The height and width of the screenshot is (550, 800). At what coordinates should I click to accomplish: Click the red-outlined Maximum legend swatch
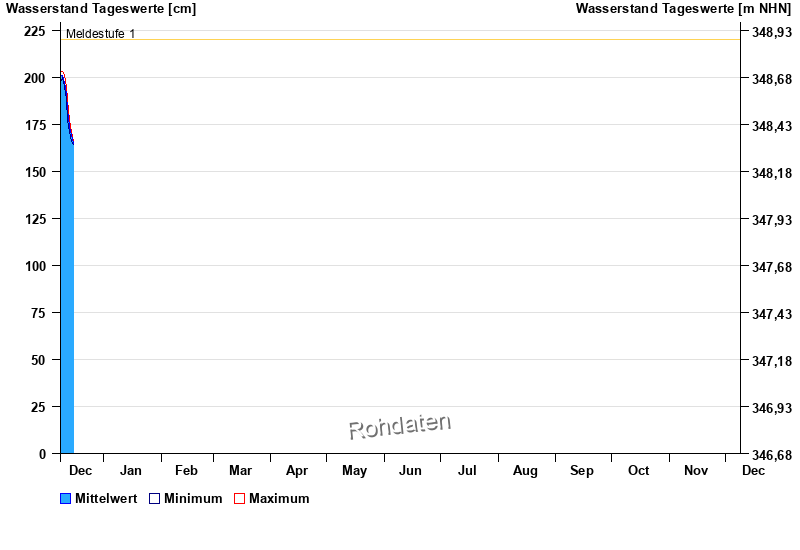(x=239, y=499)
